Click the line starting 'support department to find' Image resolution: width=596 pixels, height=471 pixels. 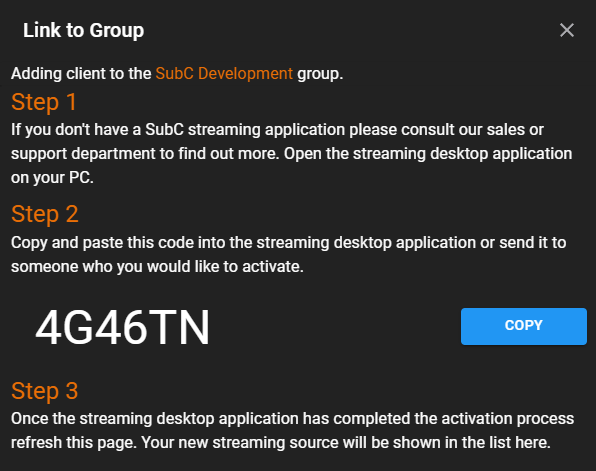292,154
